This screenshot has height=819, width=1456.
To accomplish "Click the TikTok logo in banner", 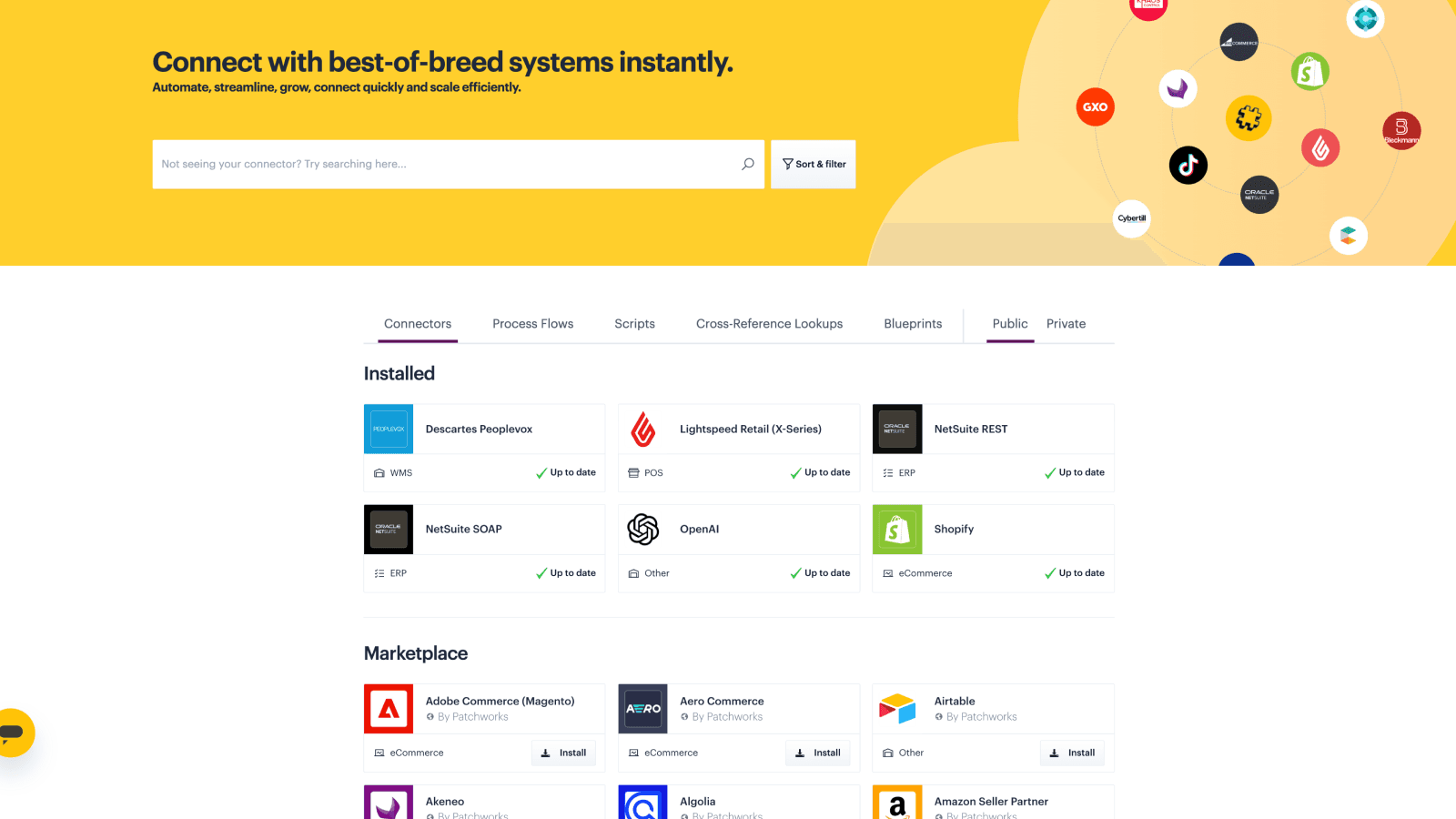I will point(1188,166).
